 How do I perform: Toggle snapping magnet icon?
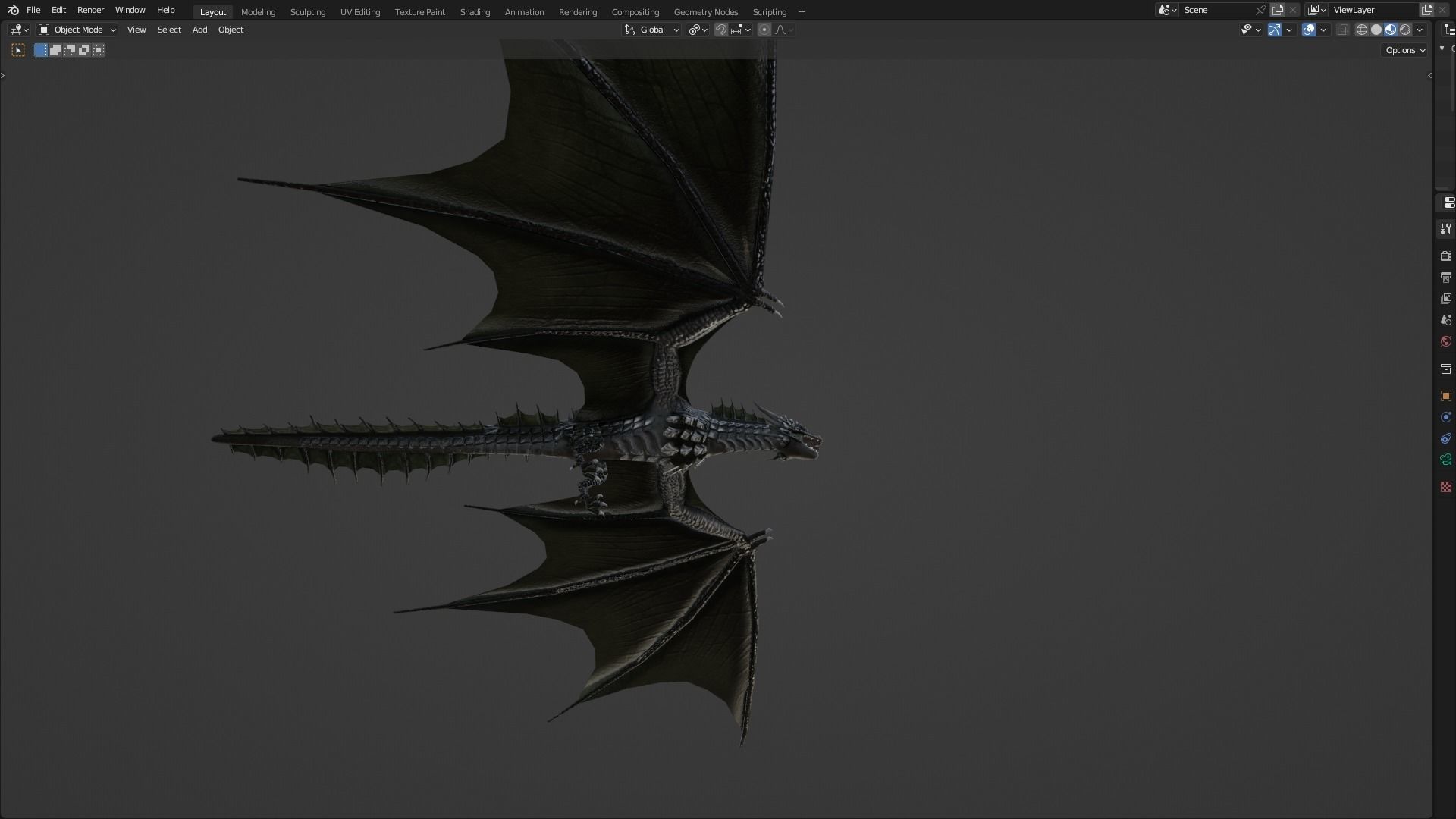(720, 30)
